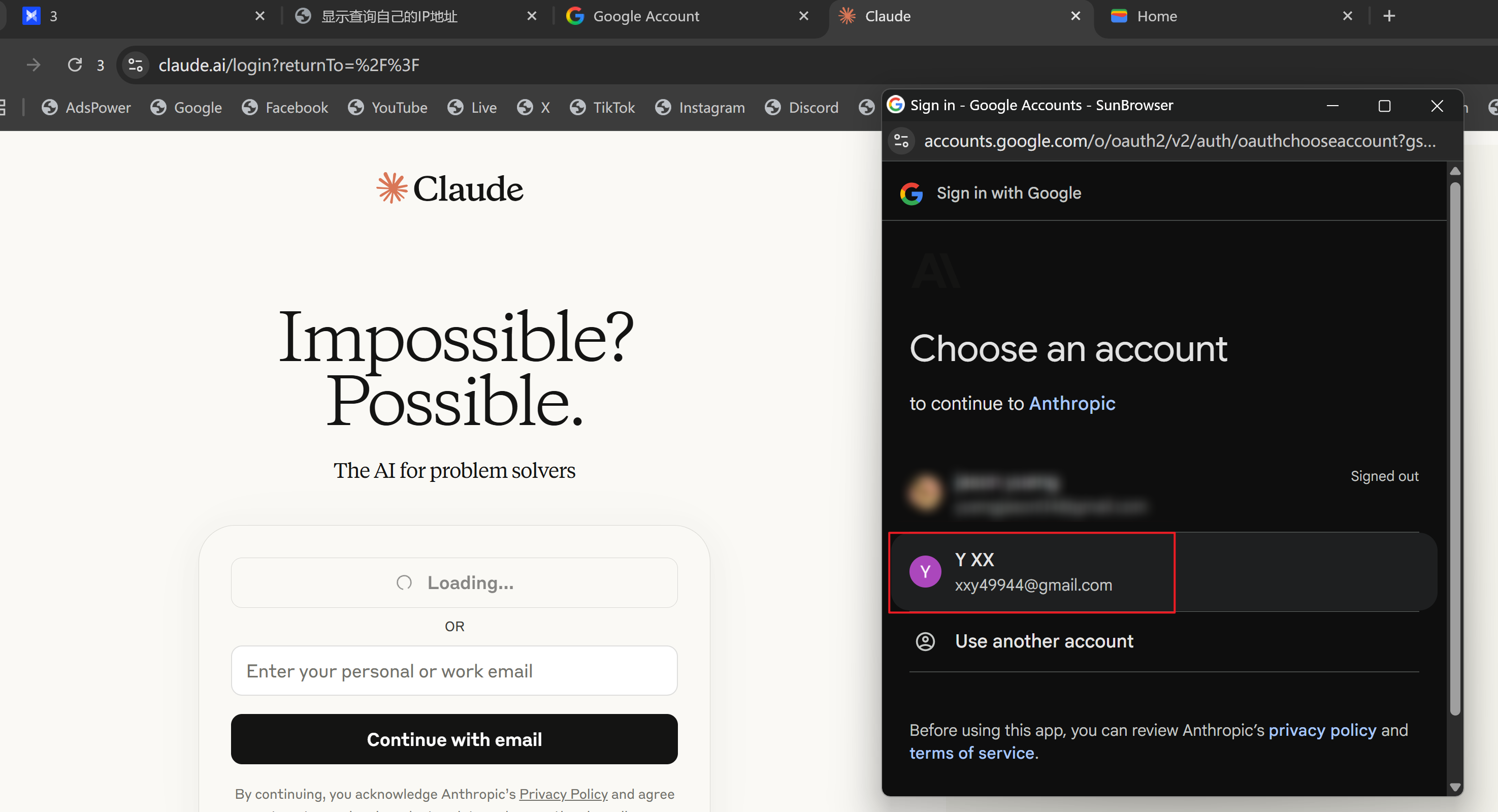Close the Home tab
Viewport: 1498px width, 812px height.
pos(1347,16)
